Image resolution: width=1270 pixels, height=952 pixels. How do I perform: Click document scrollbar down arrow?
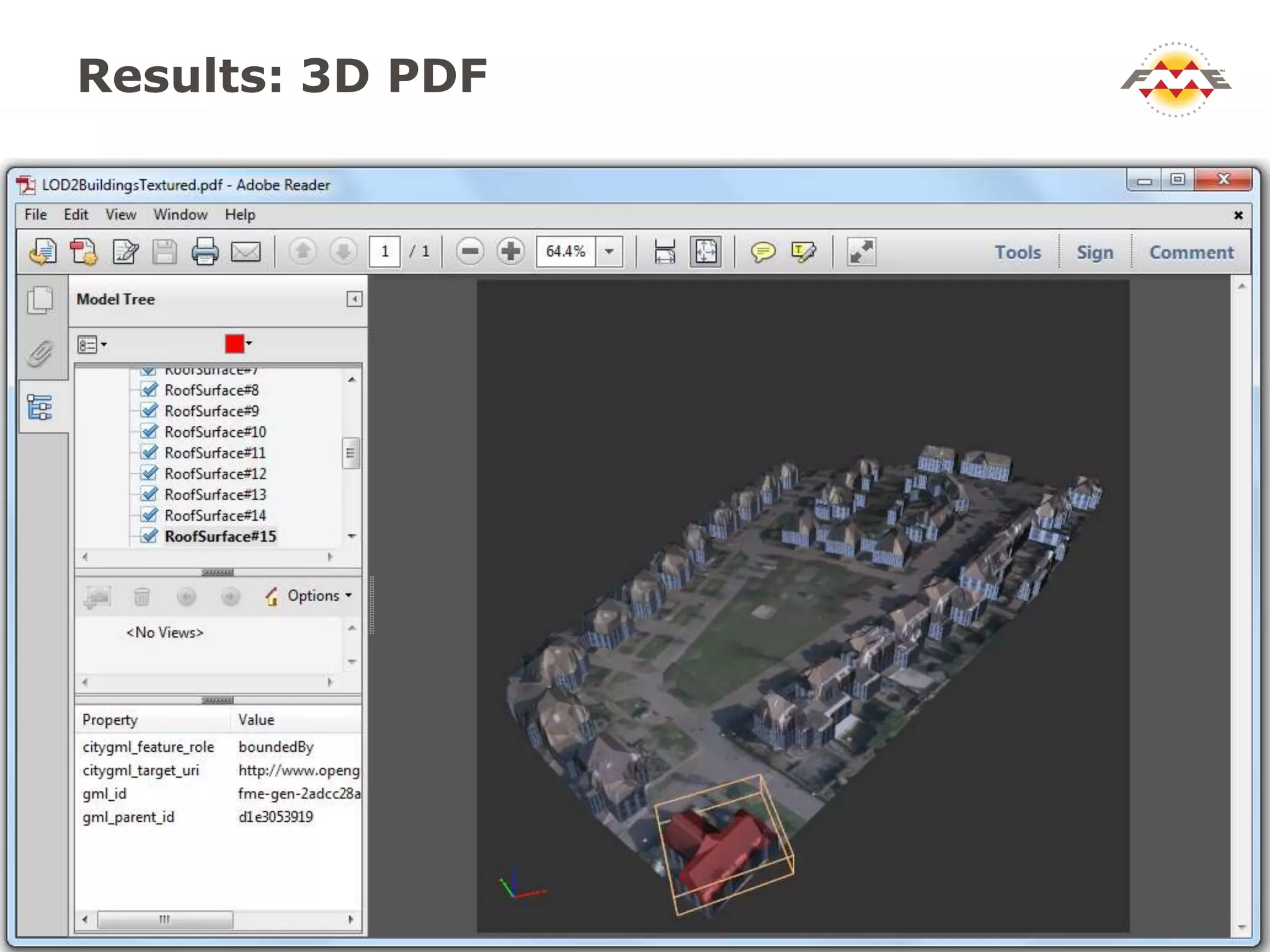1241,927
